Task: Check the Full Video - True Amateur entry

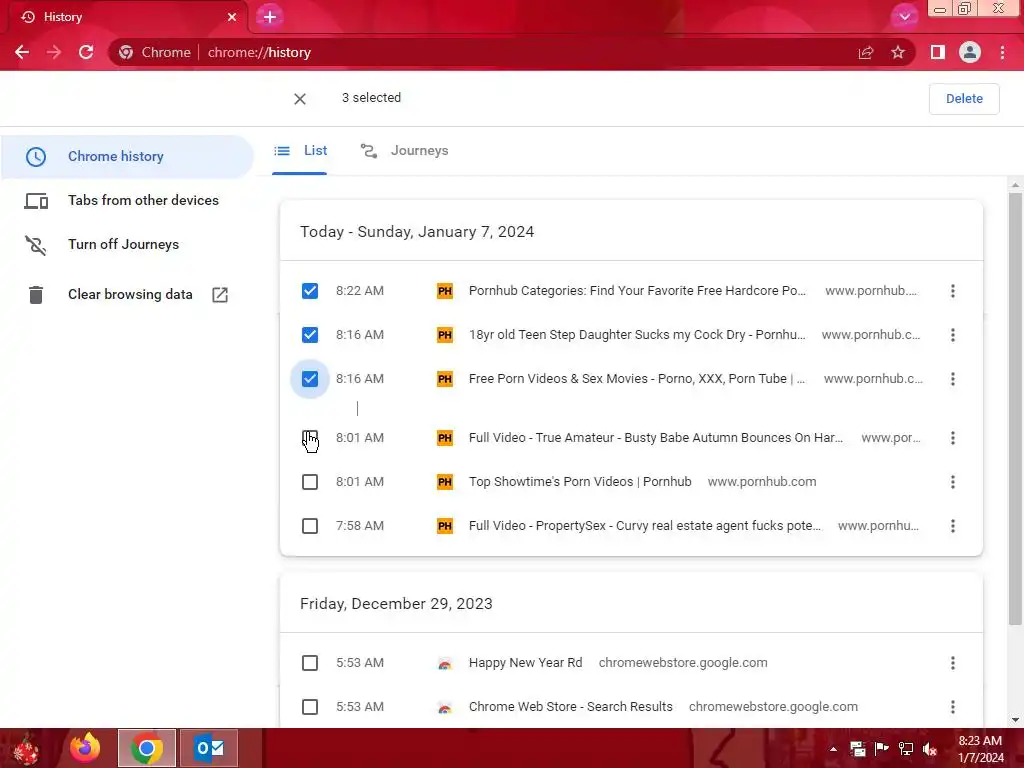Action: [x=310, y=438]
